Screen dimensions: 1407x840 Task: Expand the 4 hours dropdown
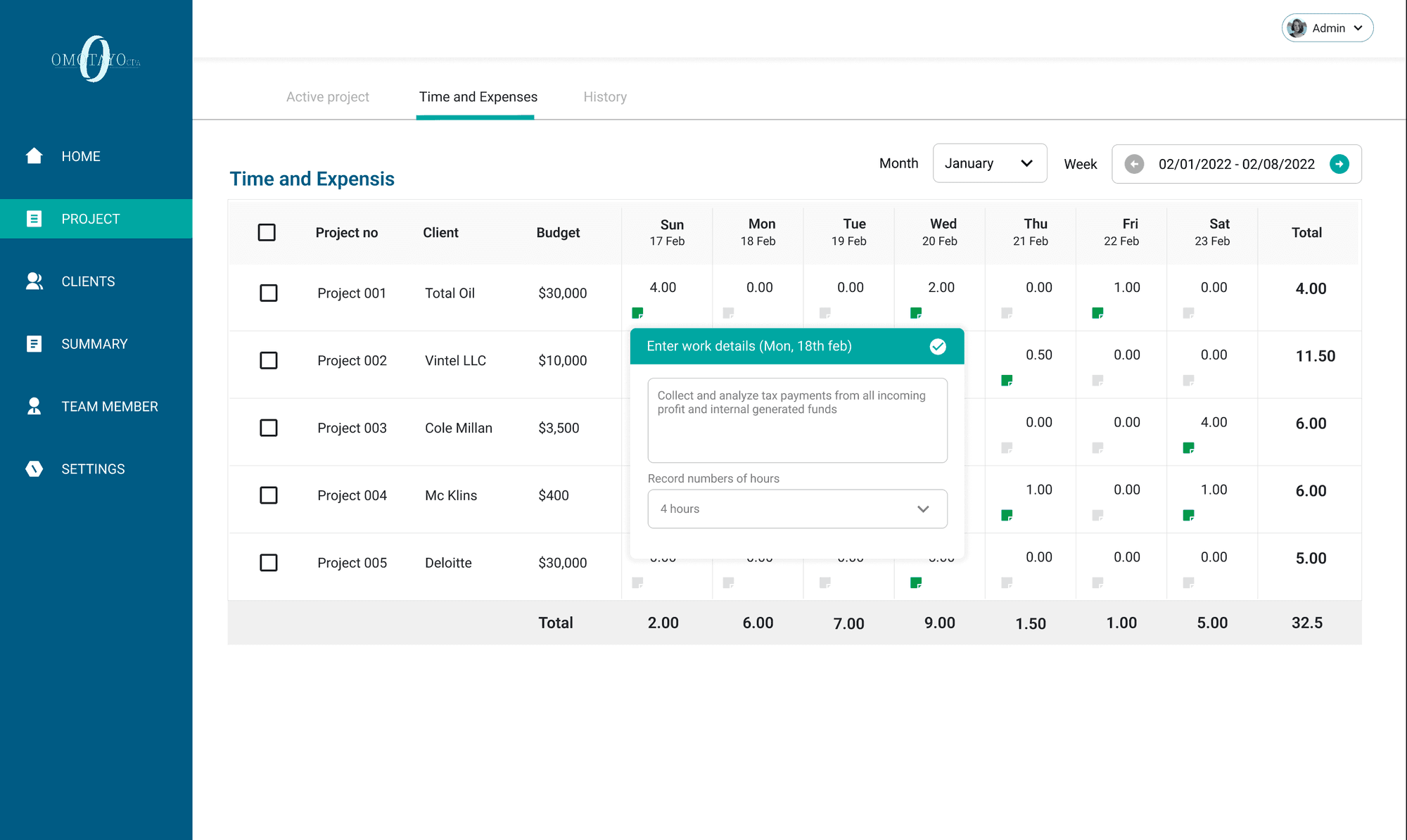797,509
